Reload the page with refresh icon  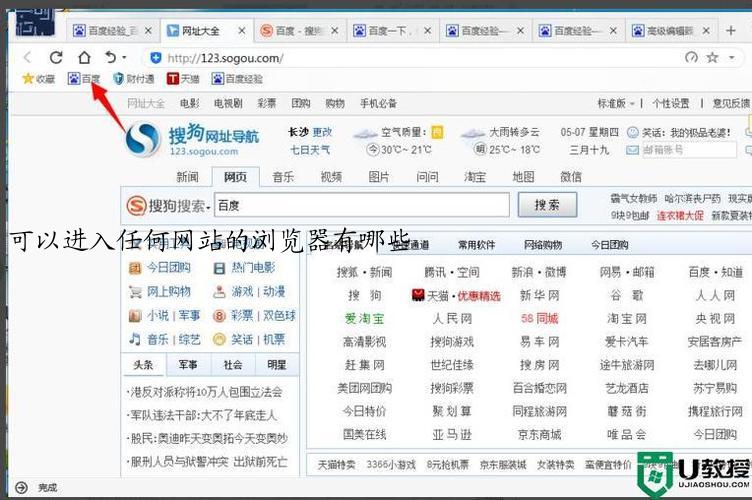[x=56, y=58]
